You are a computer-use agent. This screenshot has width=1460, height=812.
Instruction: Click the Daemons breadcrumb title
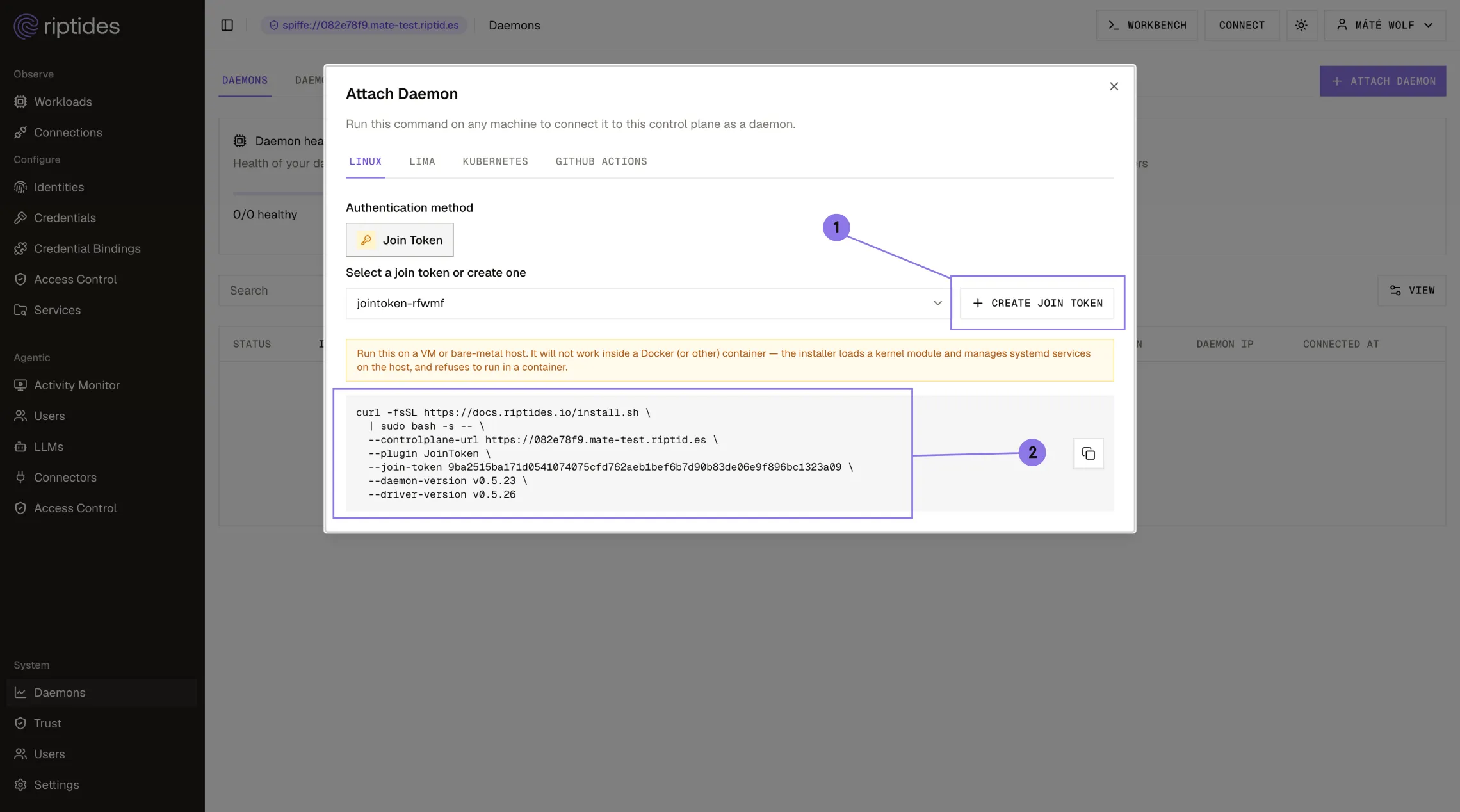coord(514,25)
